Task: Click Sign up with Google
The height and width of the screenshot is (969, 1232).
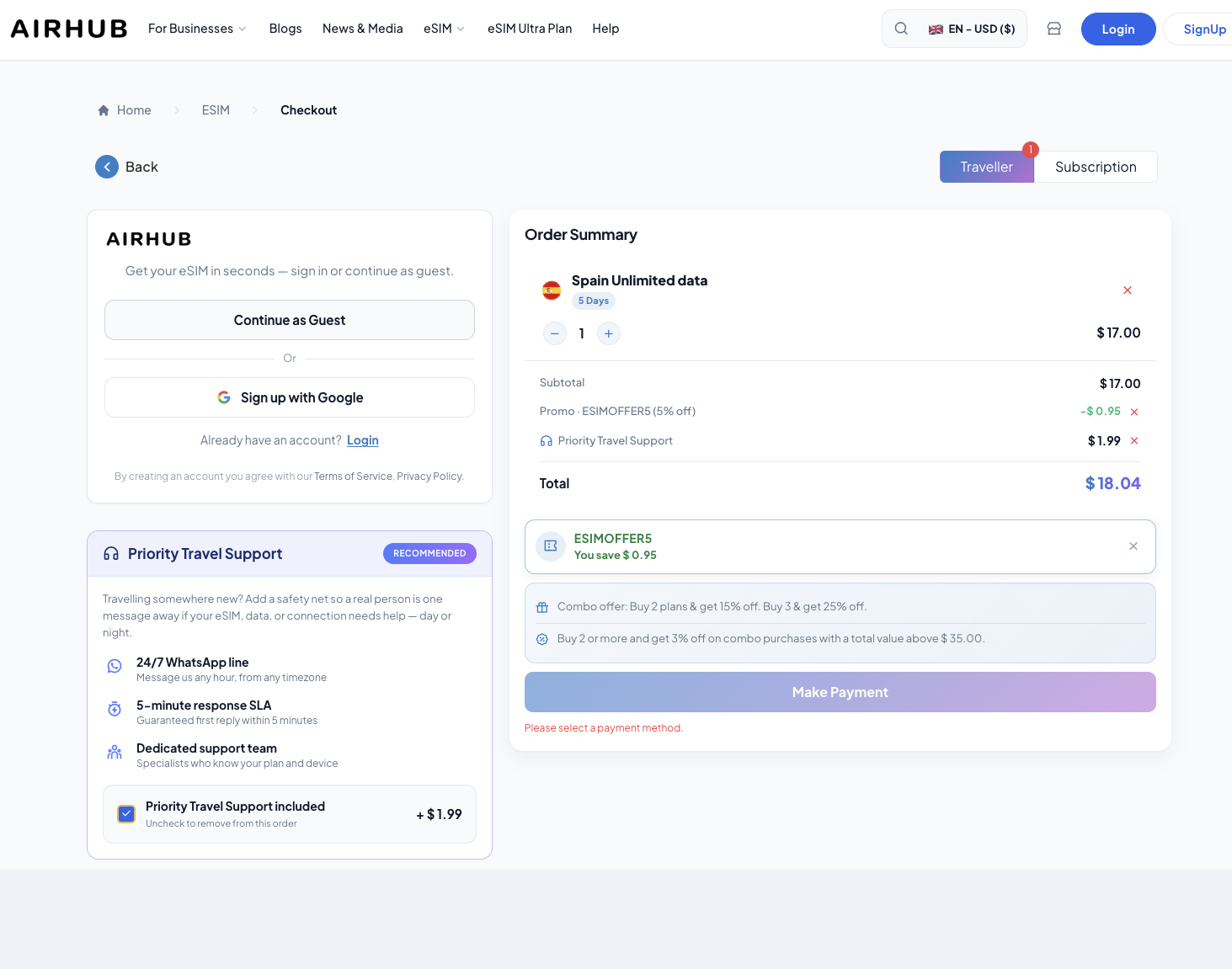Action: tap(290, 397)
